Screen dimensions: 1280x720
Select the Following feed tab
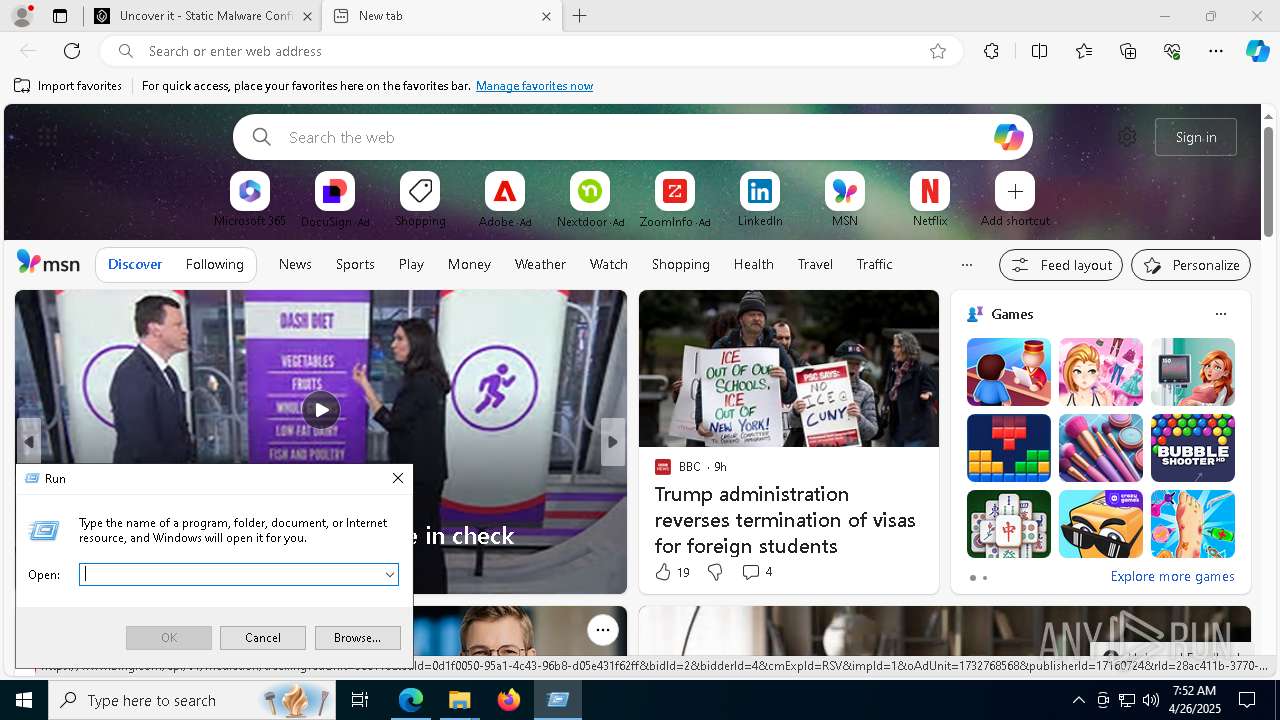click(215, 264)
